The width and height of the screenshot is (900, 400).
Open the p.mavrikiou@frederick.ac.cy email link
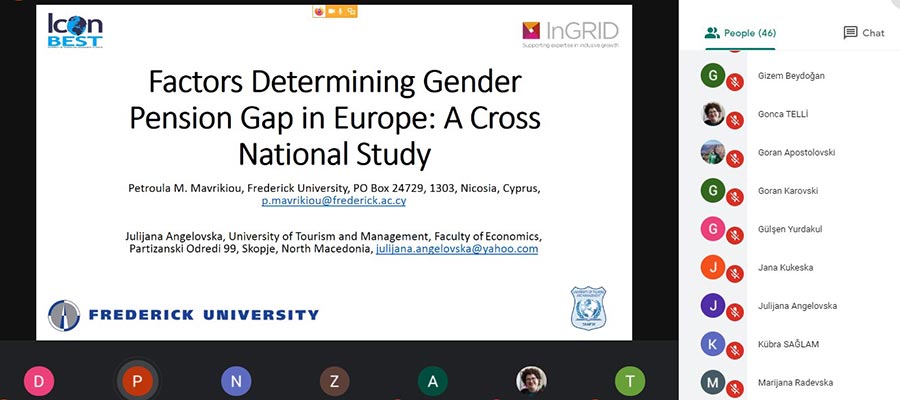333,201
